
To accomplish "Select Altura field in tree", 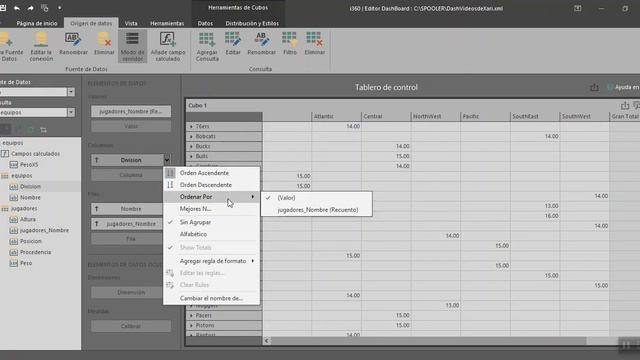I will pos(28,219).
